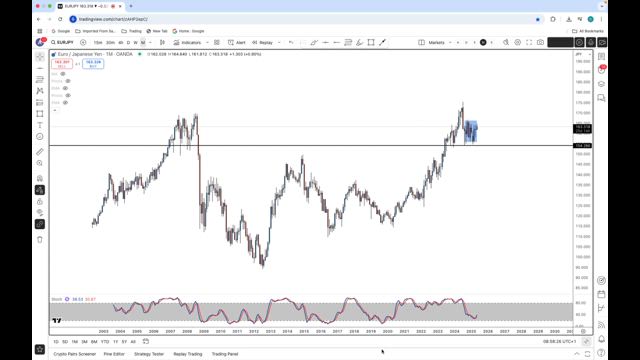Open the Alert creation button
The height and width of the screenshot is (360, 640).
237,42
